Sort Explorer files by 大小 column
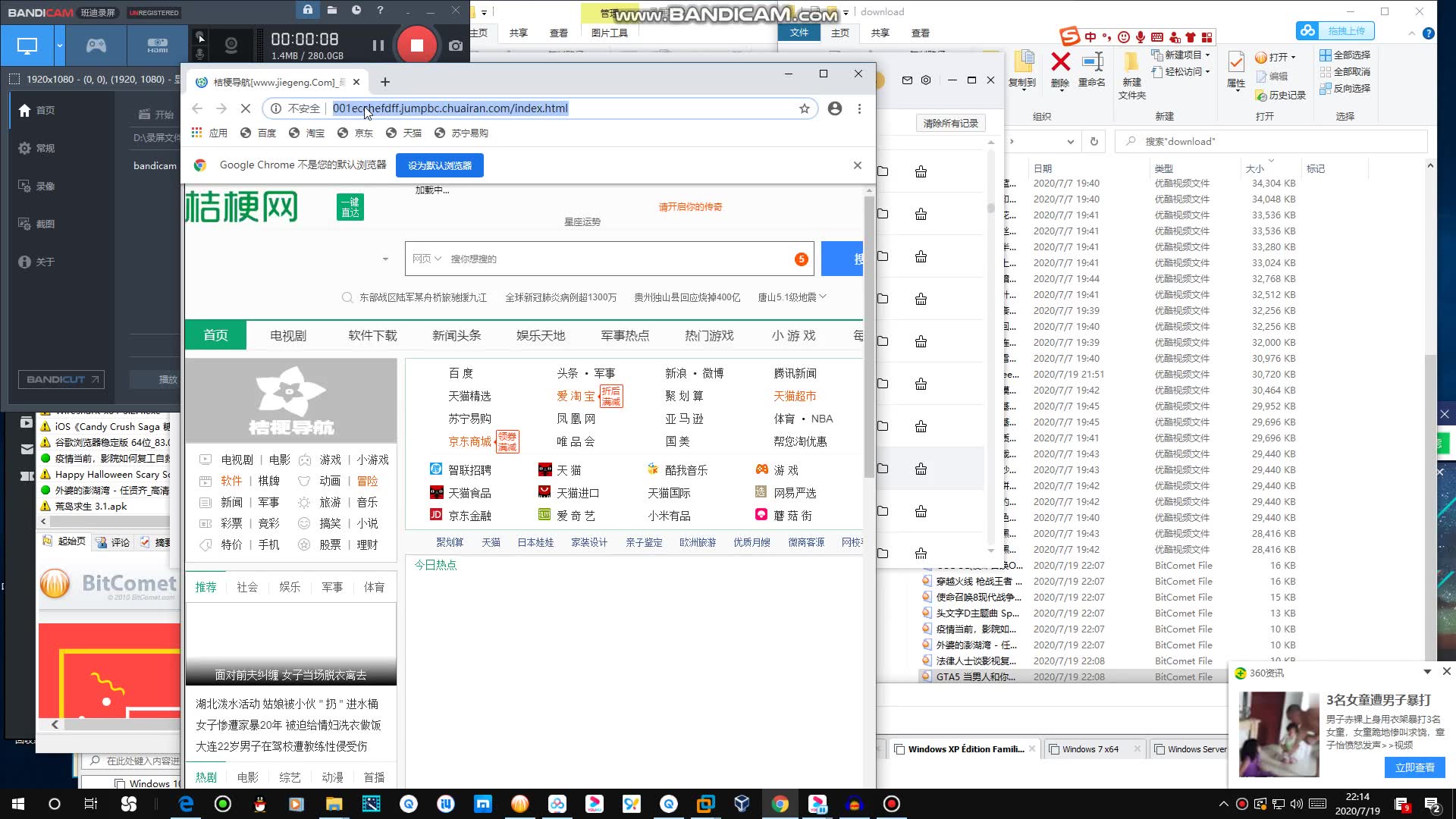This screenshot has width=1456, height=819. click(x=1255, y=168)
